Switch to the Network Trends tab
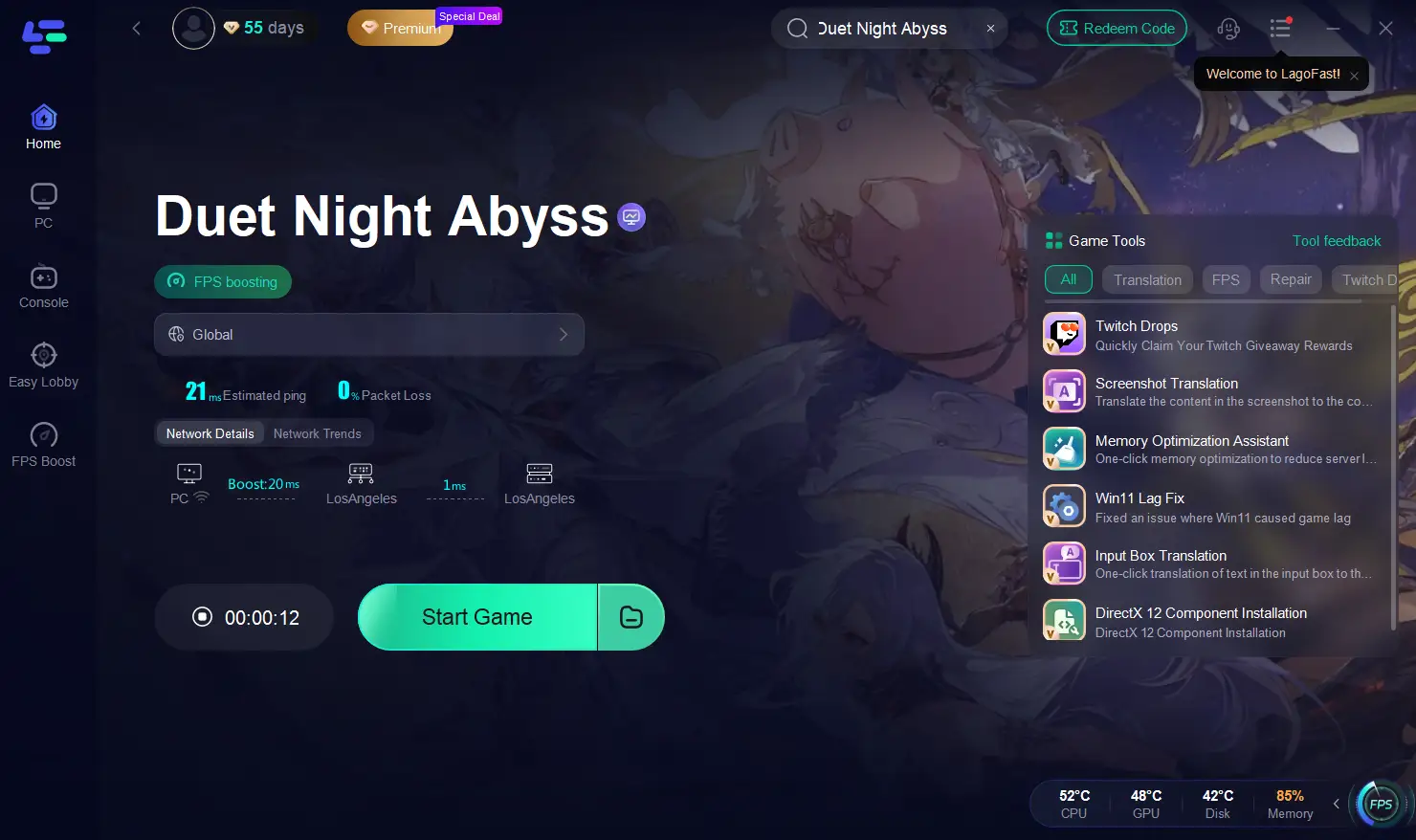 click(318, 433)
